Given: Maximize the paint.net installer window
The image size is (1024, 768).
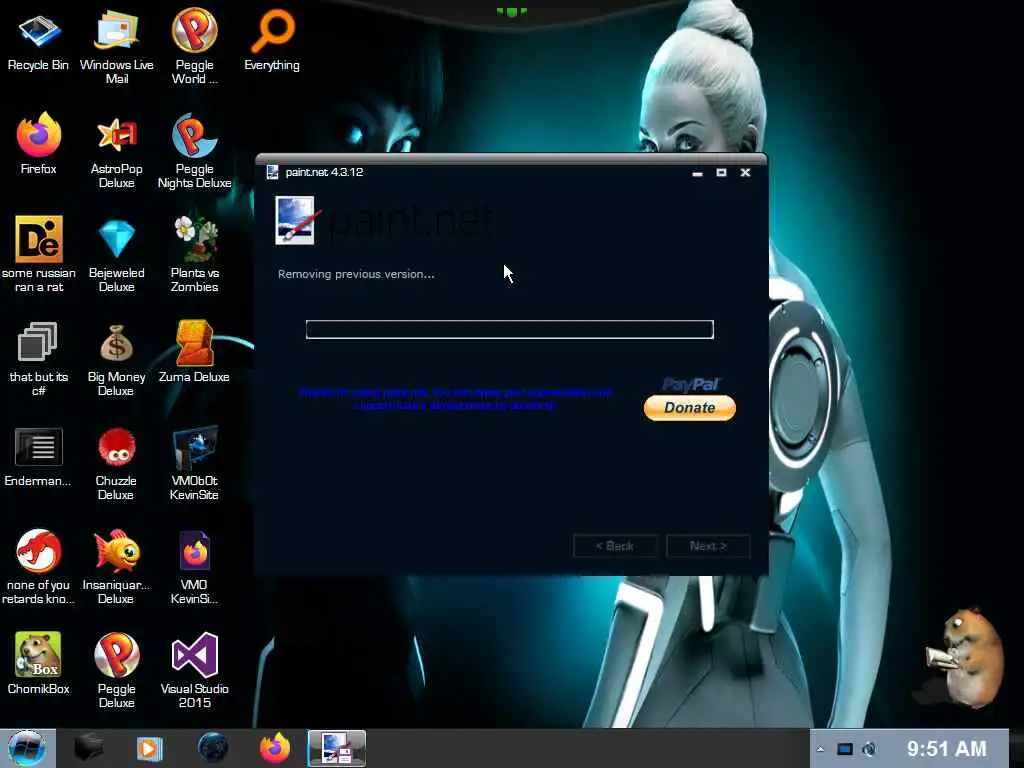Looking at the screenshot, I should (x=721, y=172).
